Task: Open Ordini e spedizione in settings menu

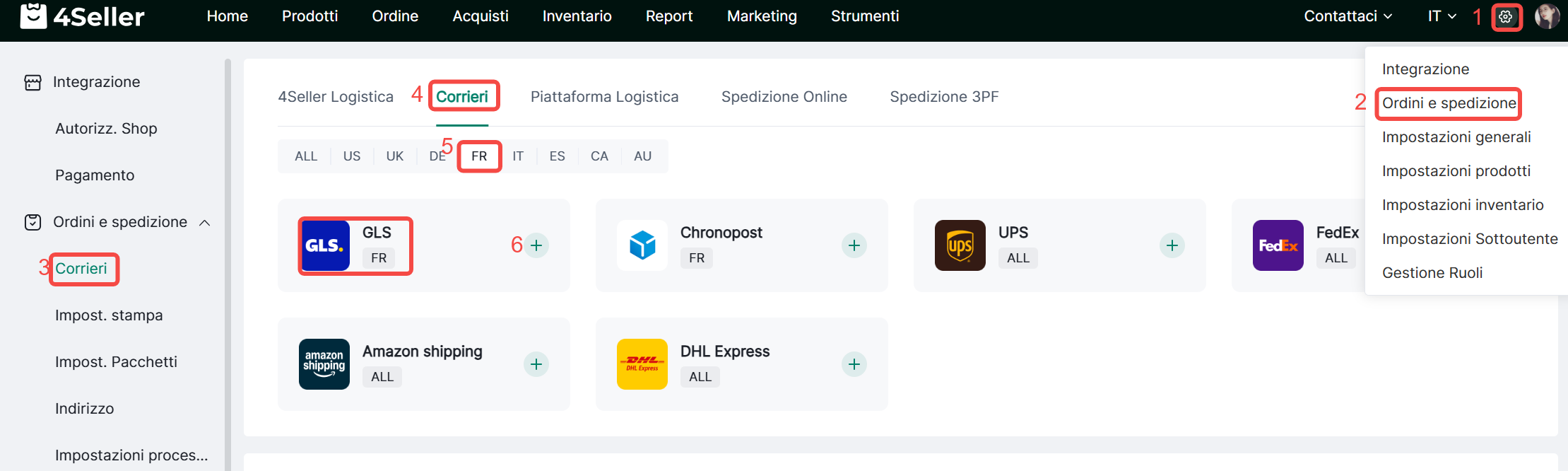Action: click(1449, 103)
